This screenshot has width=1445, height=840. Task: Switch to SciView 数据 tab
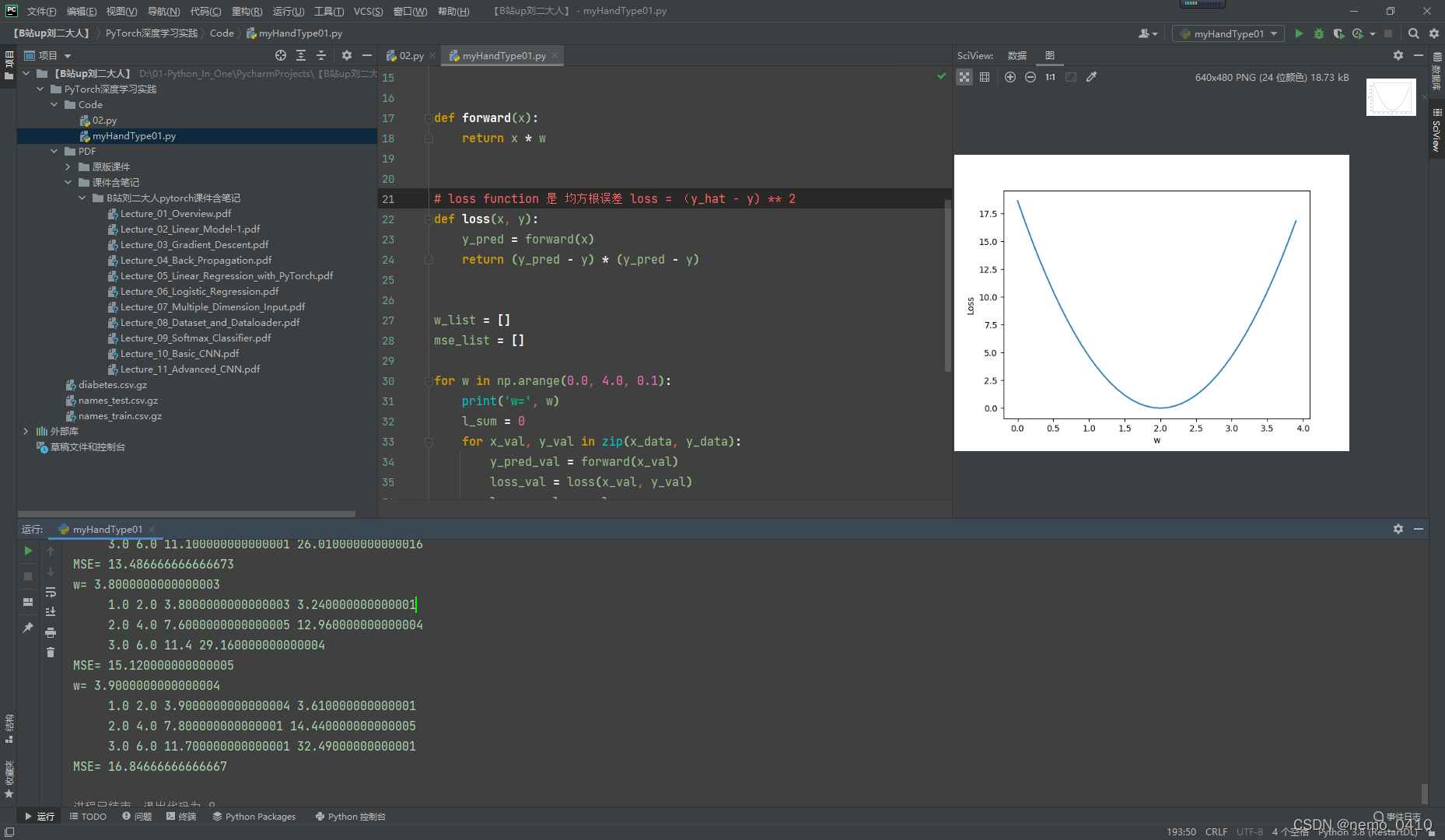pos(1017,55)
